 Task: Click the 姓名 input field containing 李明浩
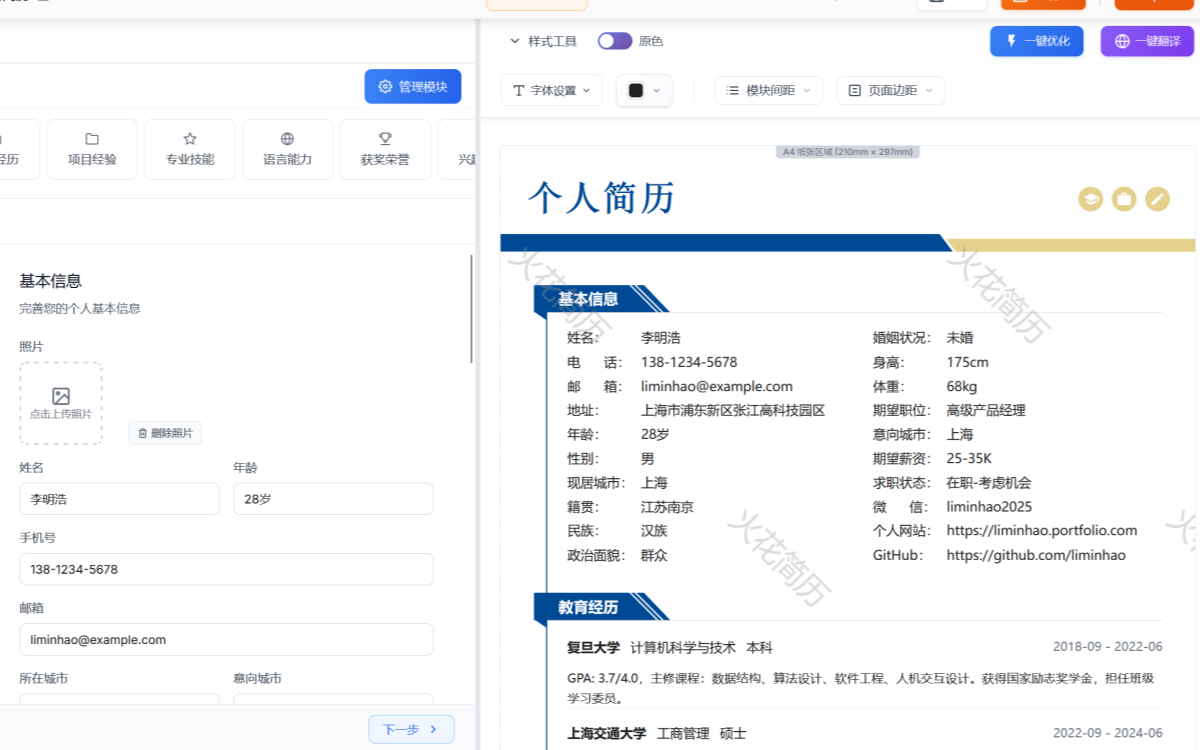[x=119, y=498]
